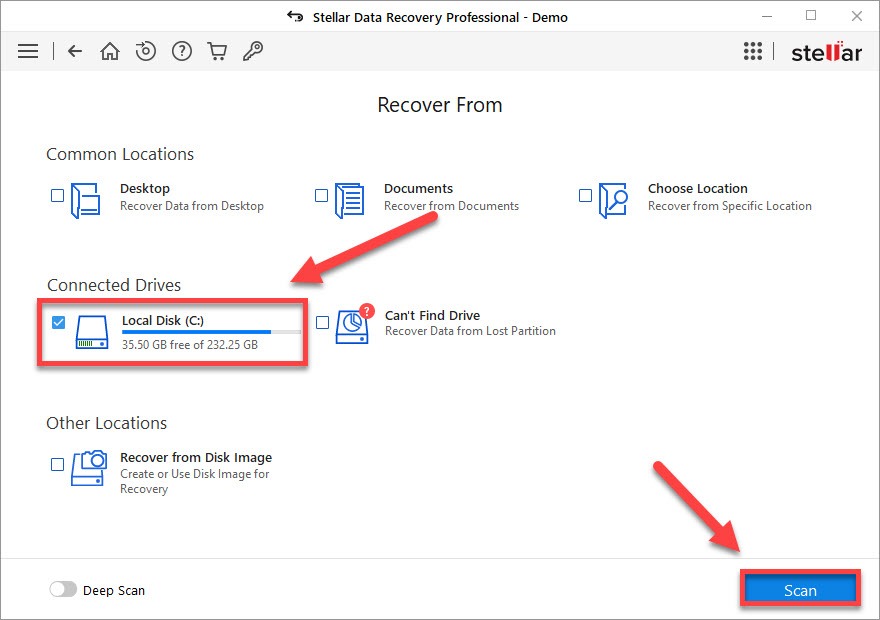Click 'Create or Use Disk Image for Recovery' text
This screenshot has width=880, height=620.
point(195,481)
